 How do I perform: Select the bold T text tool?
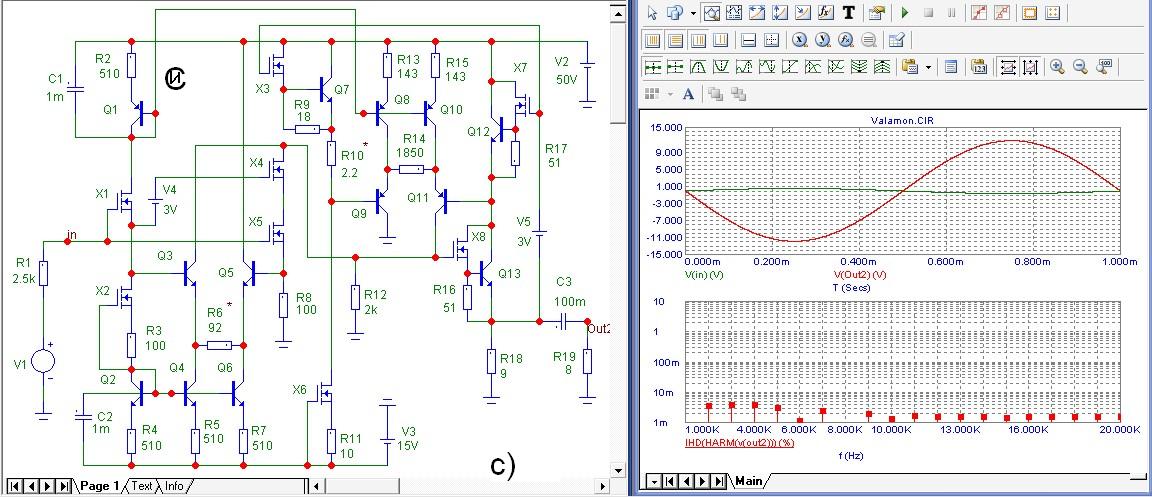[849, 12]
